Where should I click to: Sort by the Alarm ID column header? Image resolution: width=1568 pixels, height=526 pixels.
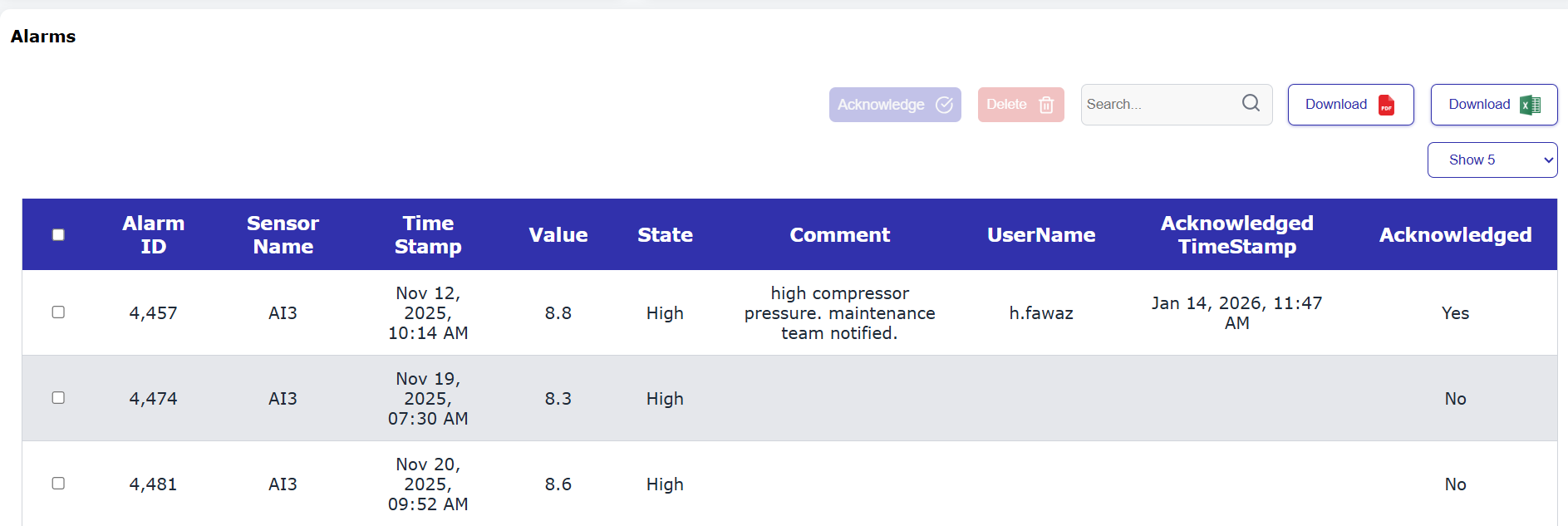click(x=154, y=234)
